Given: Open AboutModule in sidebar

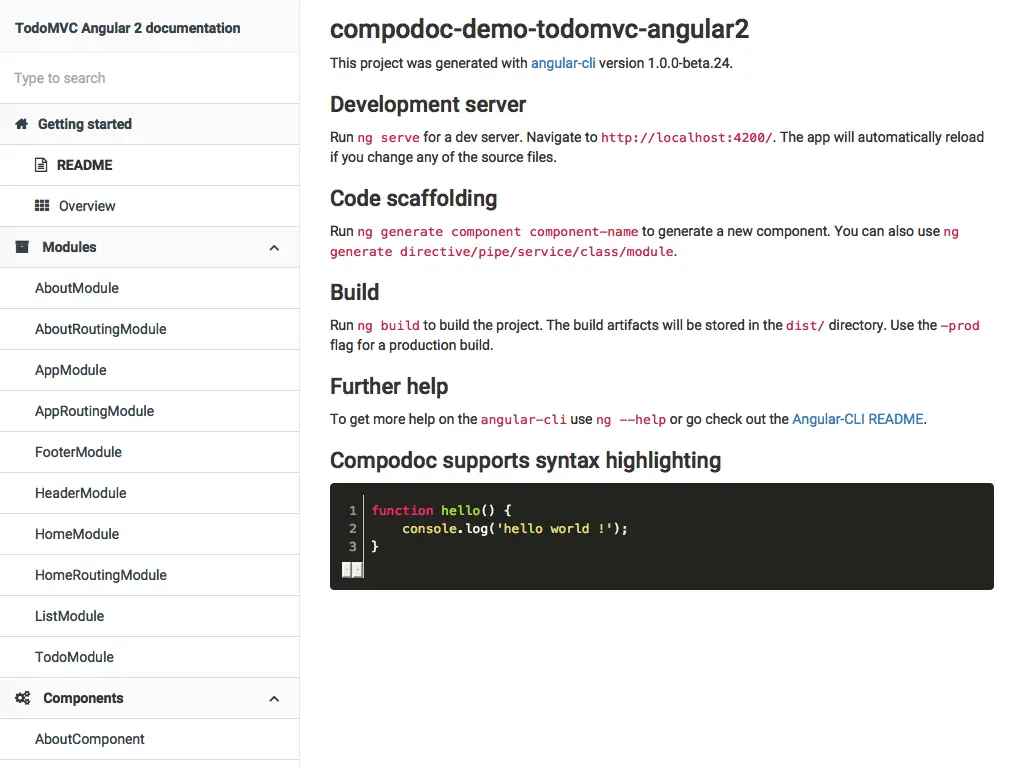Looking at the screenshot, I should tap(150, 288).
